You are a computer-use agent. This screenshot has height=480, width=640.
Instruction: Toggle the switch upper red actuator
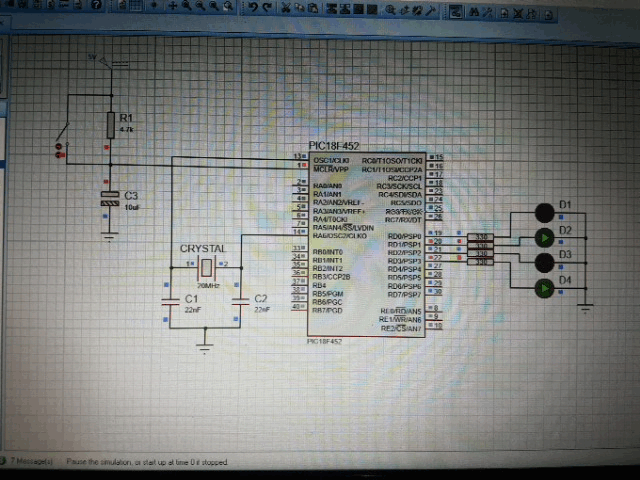(x=58, y=146)
